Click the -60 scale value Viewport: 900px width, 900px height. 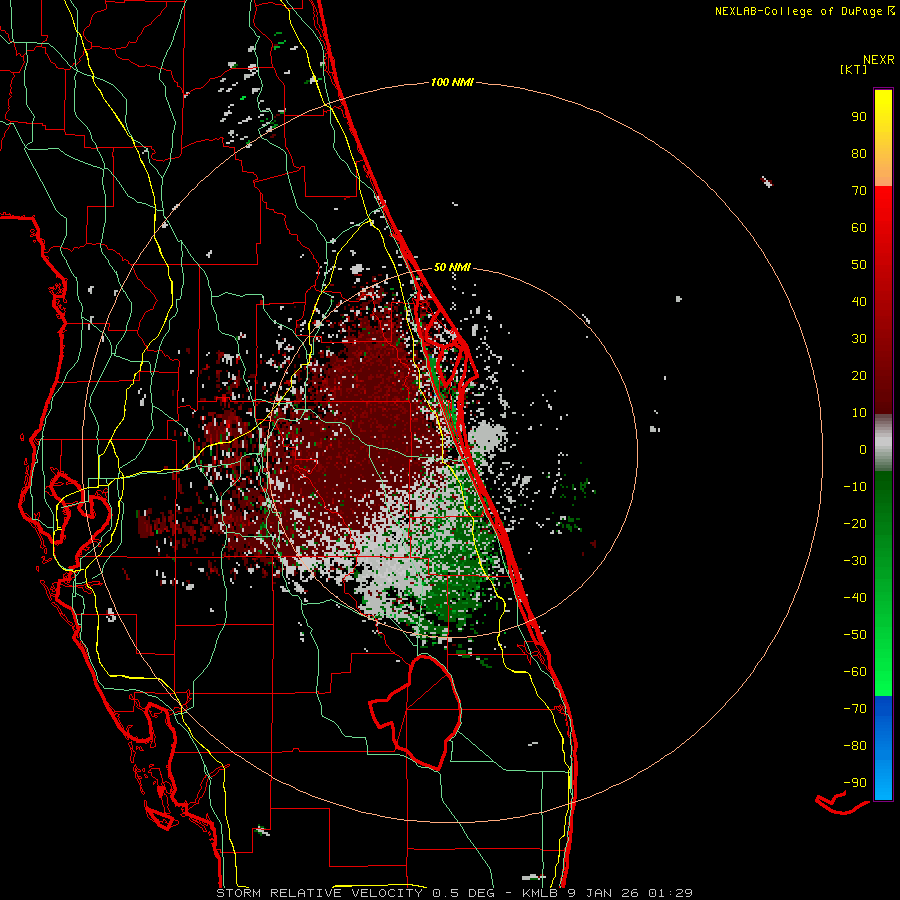(855, 672)
